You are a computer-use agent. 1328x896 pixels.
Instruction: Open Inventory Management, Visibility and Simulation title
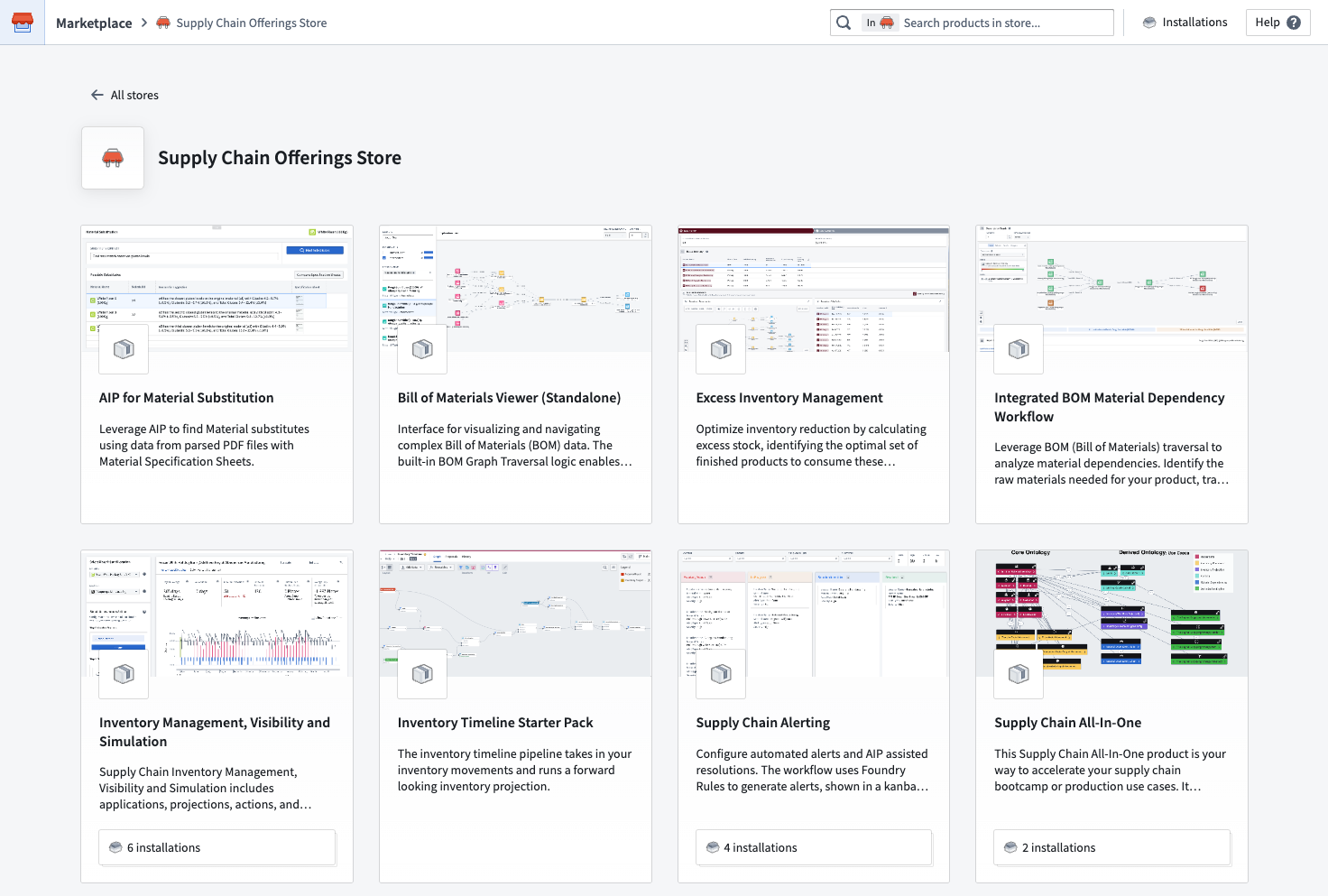click(x=215, y=732)
